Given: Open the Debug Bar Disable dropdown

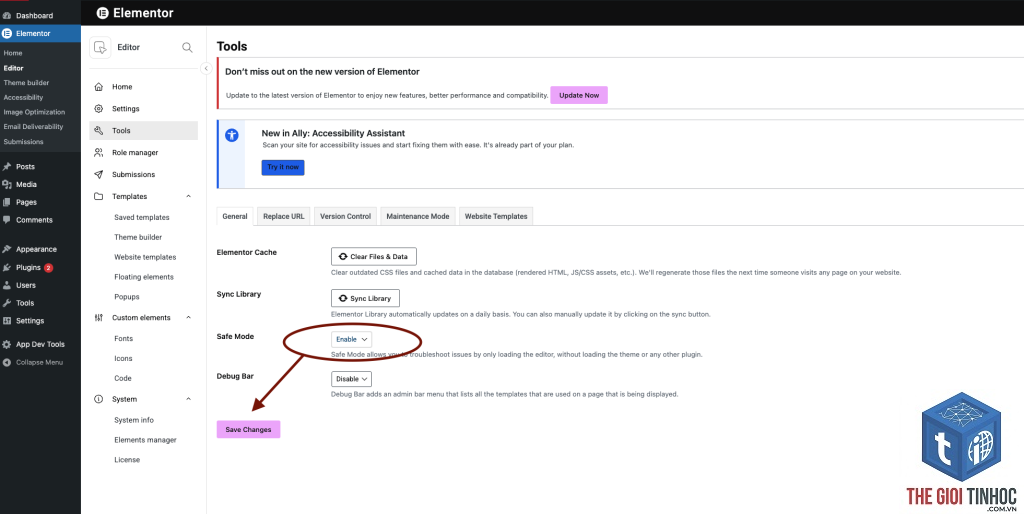Looking at the screenshot, I should pos(351,379).
